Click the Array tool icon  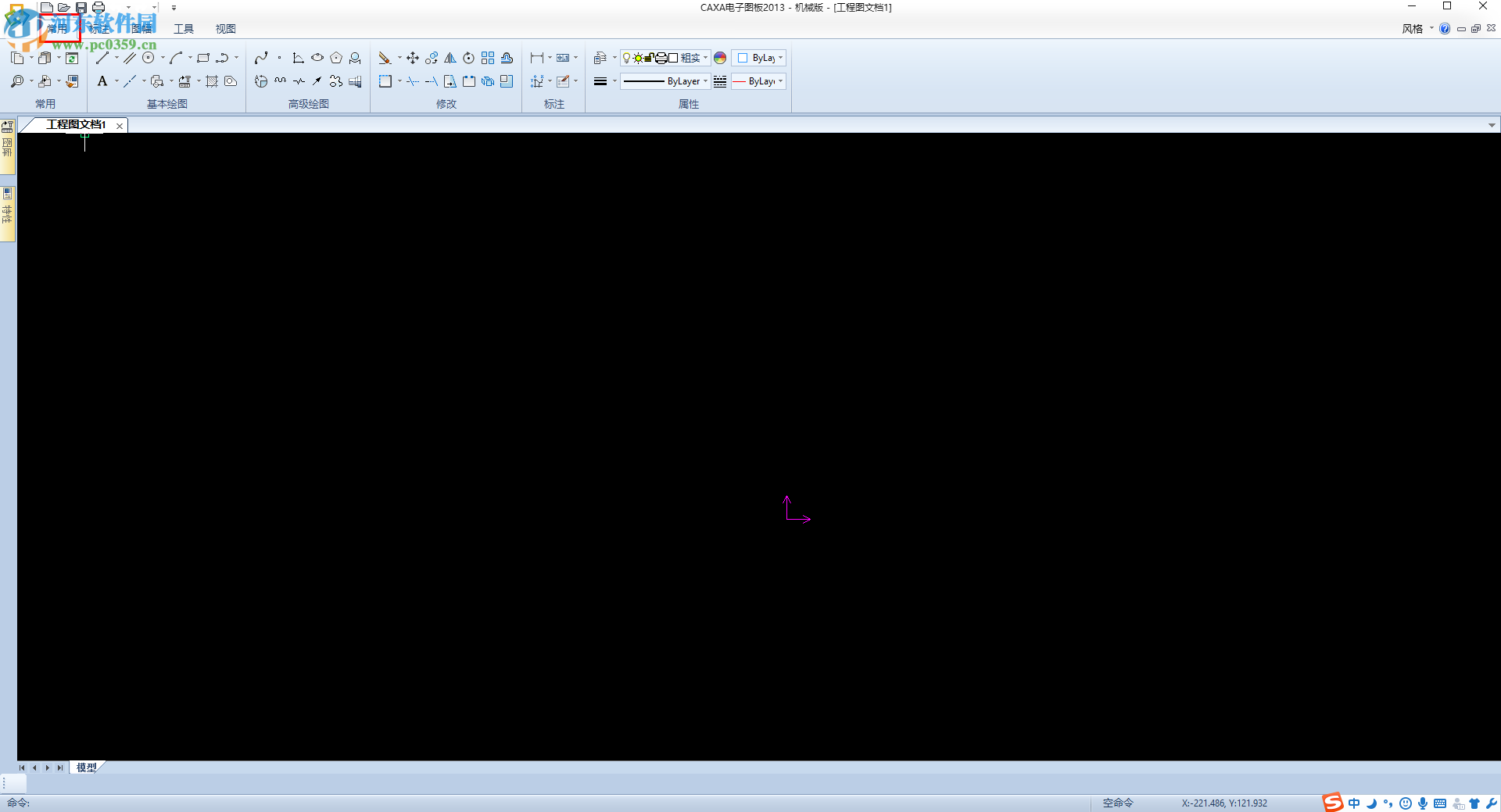pyautogui.click(x=488, y=58)
